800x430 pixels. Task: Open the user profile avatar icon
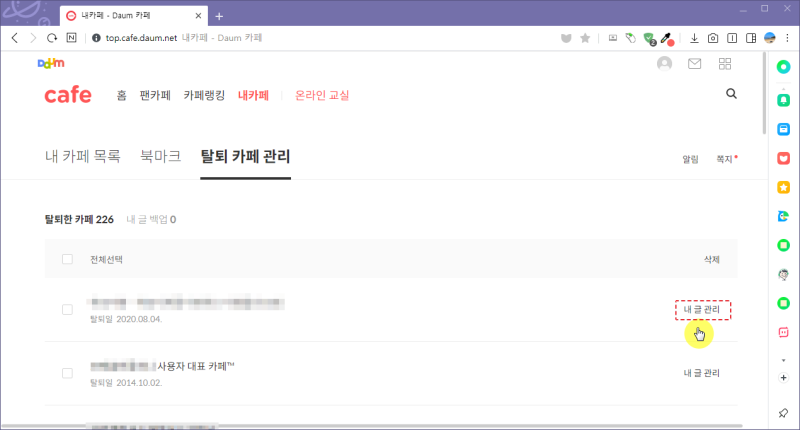[664, 64]
